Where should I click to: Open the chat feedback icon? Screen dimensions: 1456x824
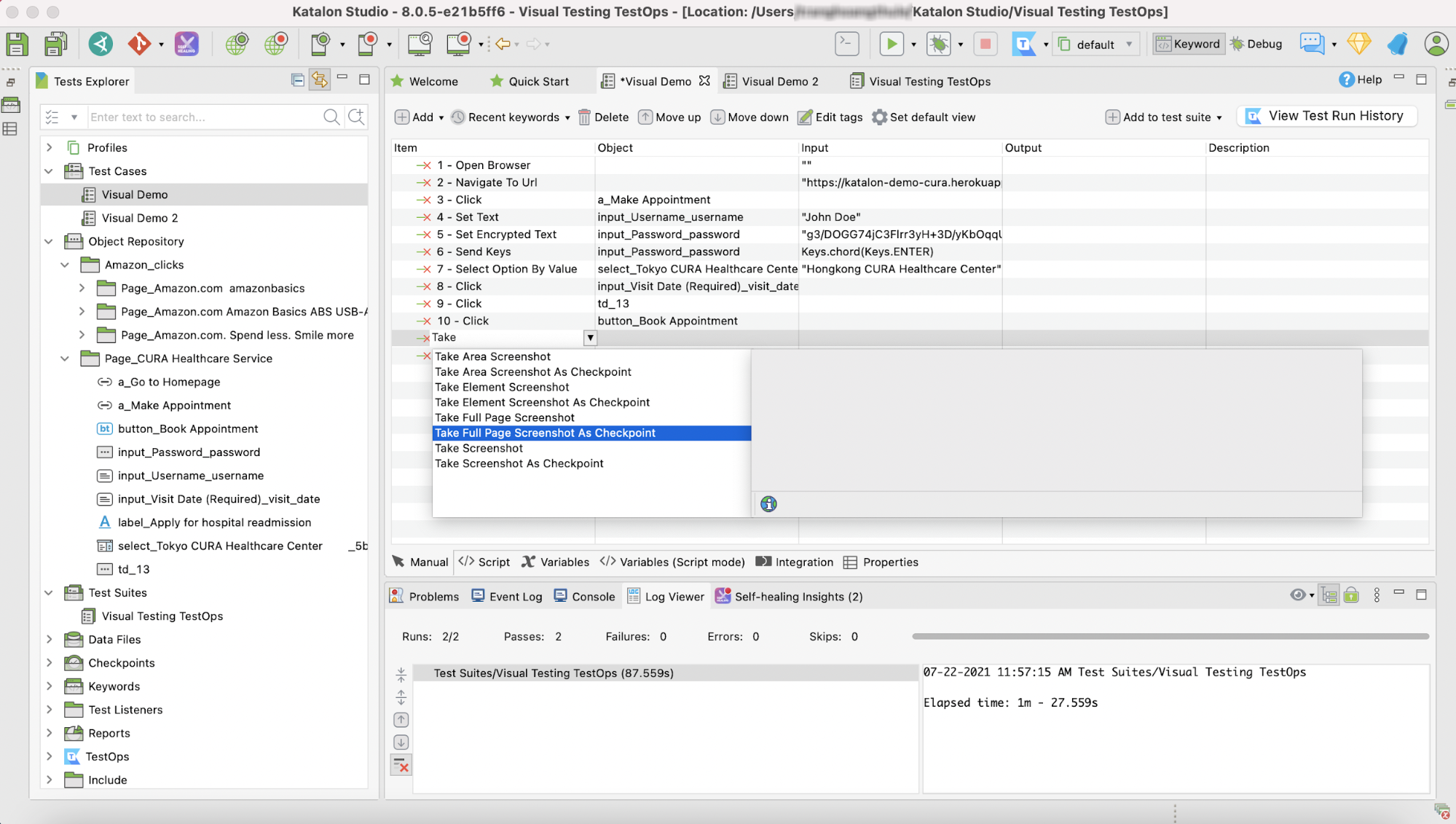tap(1312, 44)
